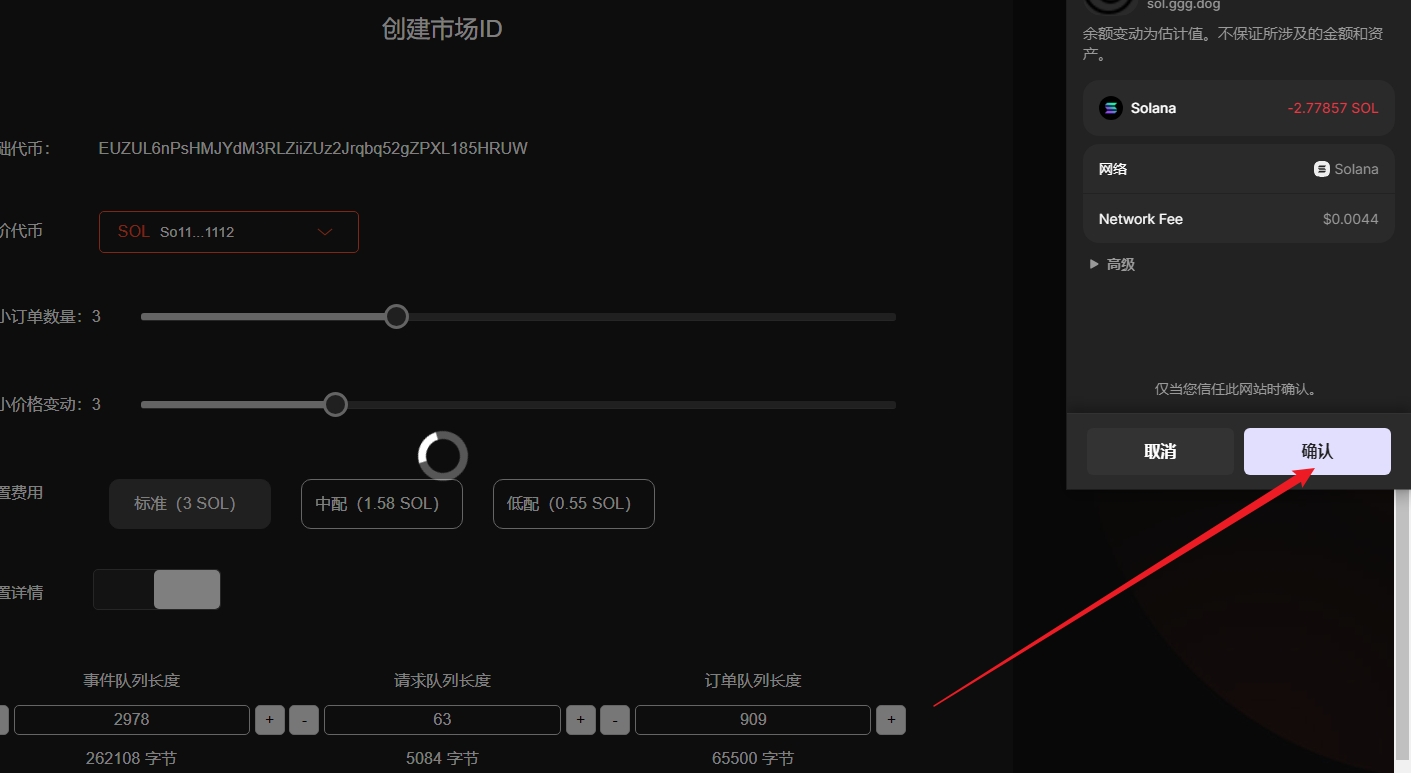Click the site logo beside sol.ggg.dog

(x=1108, y=3)
